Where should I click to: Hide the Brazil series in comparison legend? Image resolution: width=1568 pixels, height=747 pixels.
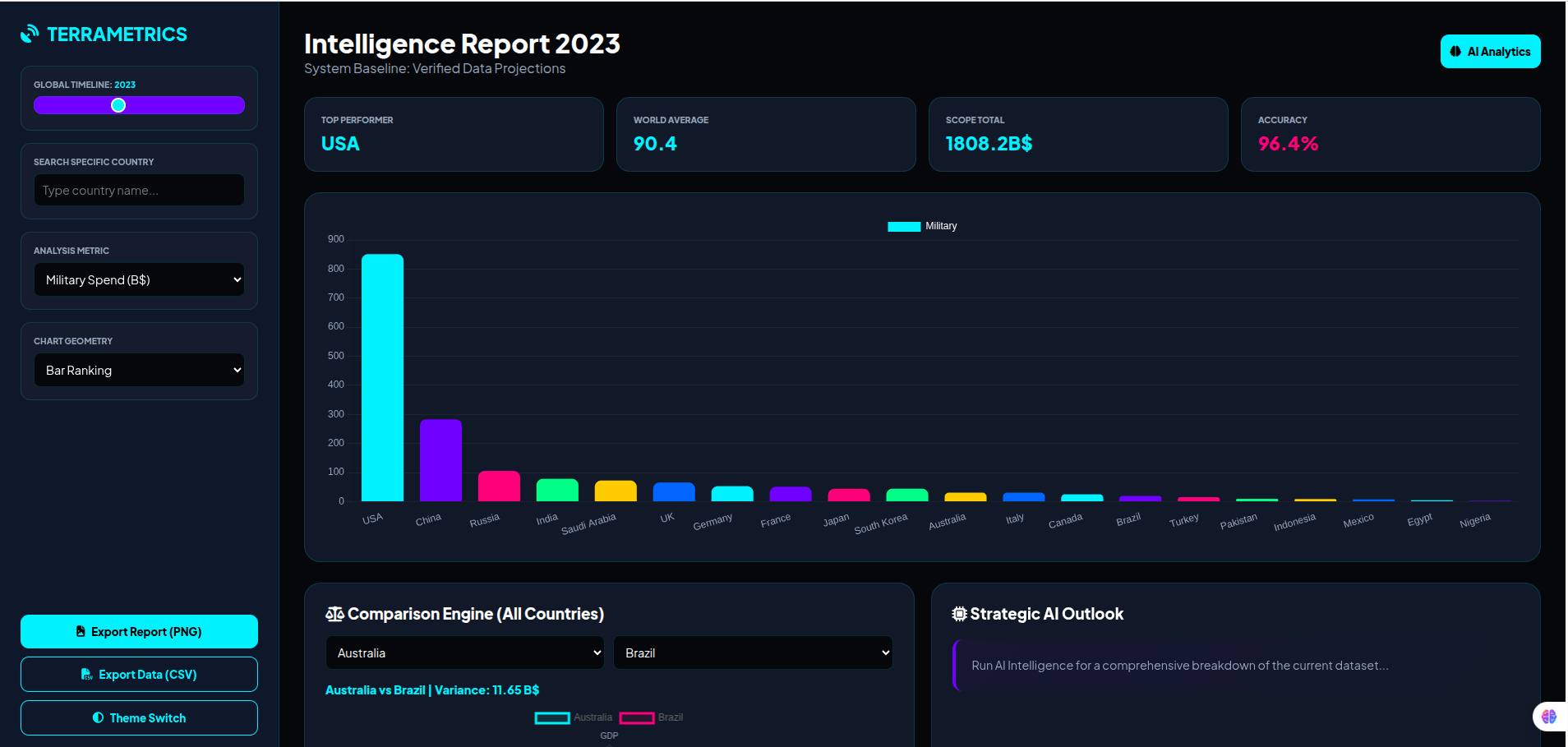tap(637, 718)
